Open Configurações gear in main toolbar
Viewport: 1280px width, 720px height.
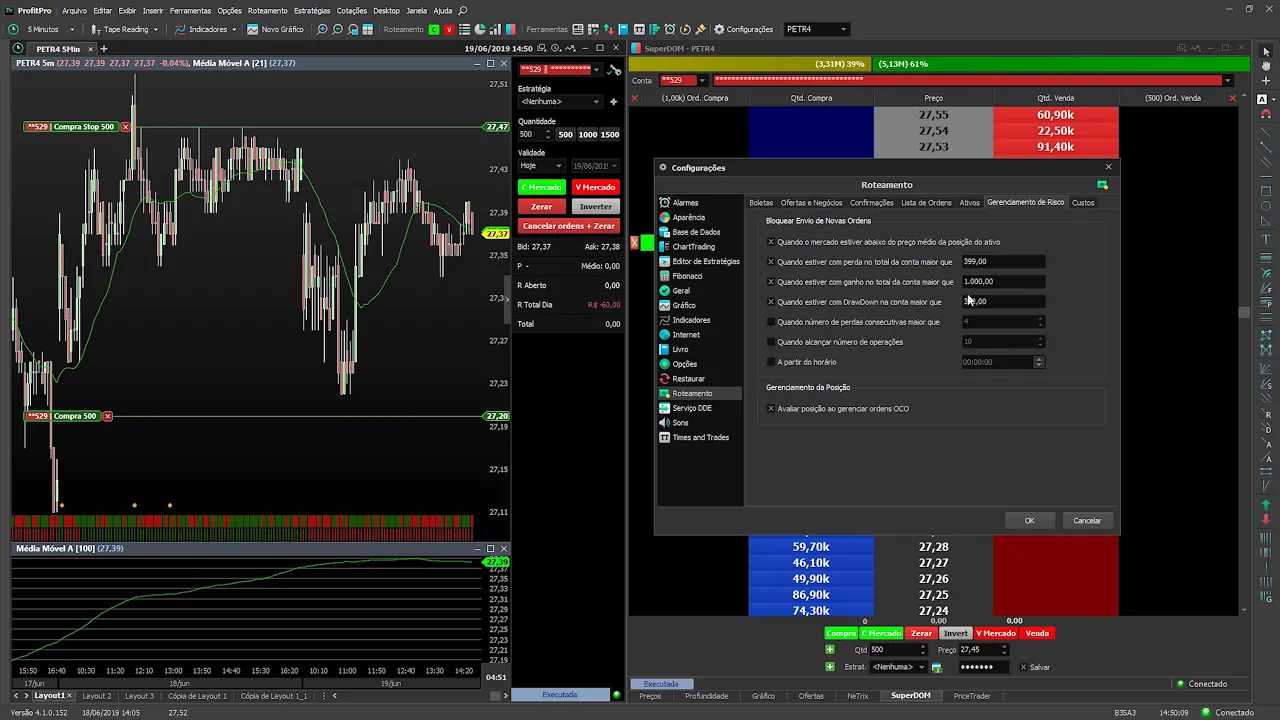point(742,29)
